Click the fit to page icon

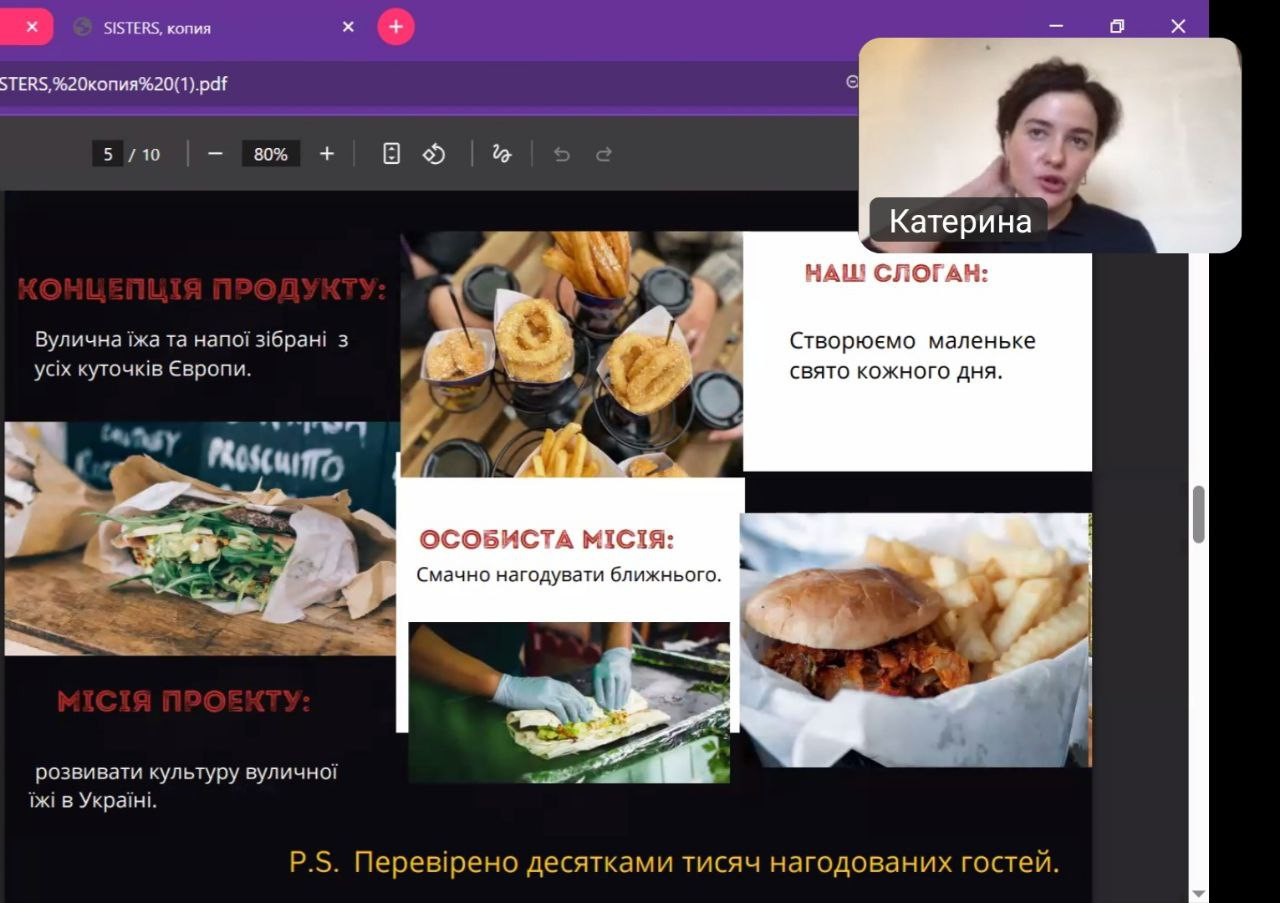click(x=392, y=154)
